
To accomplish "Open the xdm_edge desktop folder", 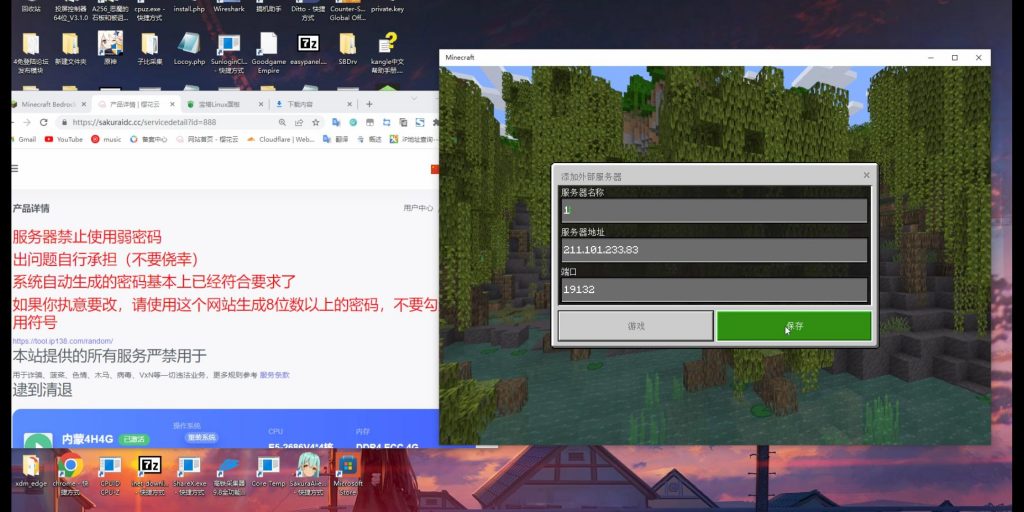I will (31, 470).
